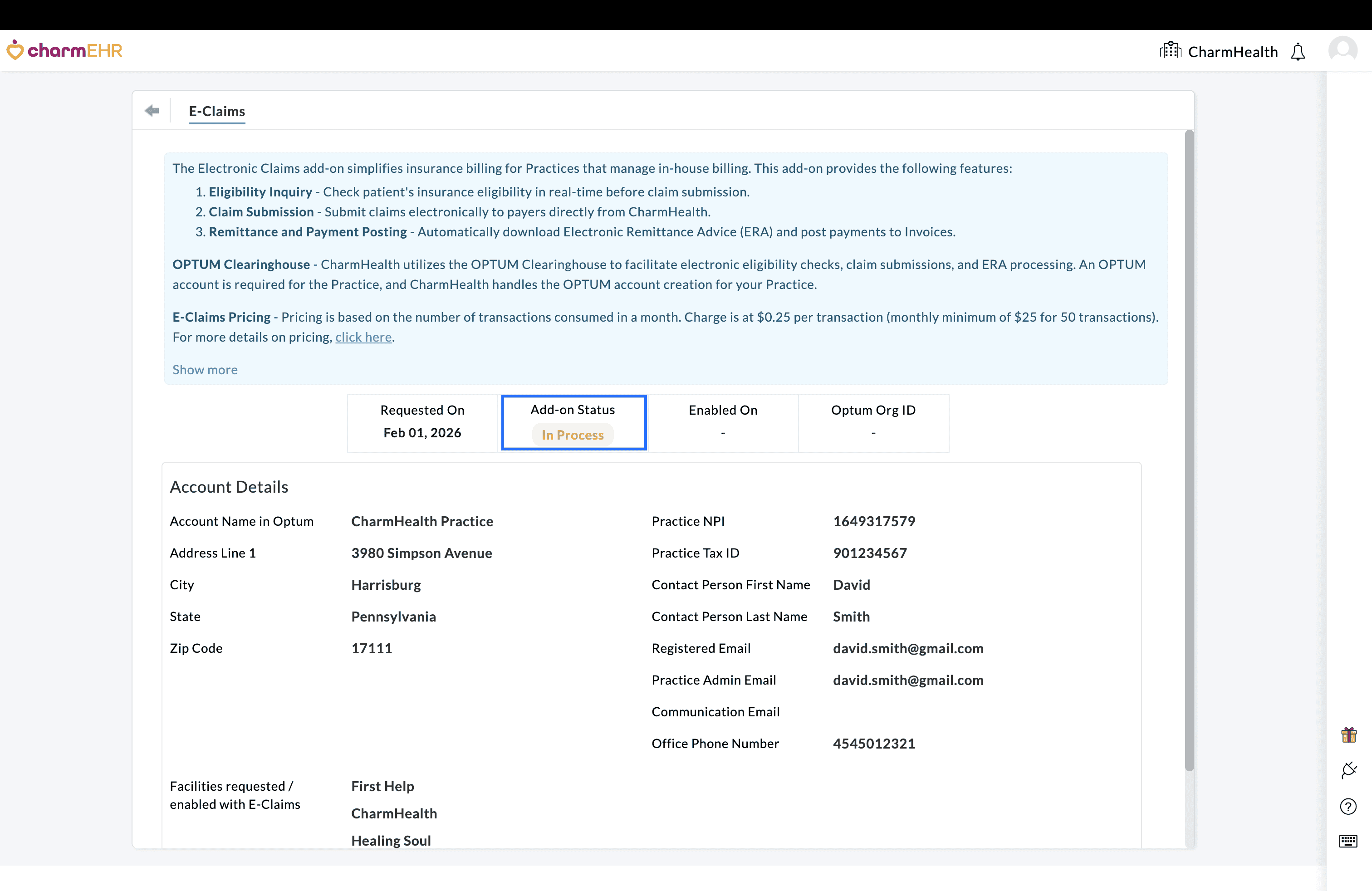
Task: Click the CharmHealth practice building icon
Action: (x=1170, y=51)
